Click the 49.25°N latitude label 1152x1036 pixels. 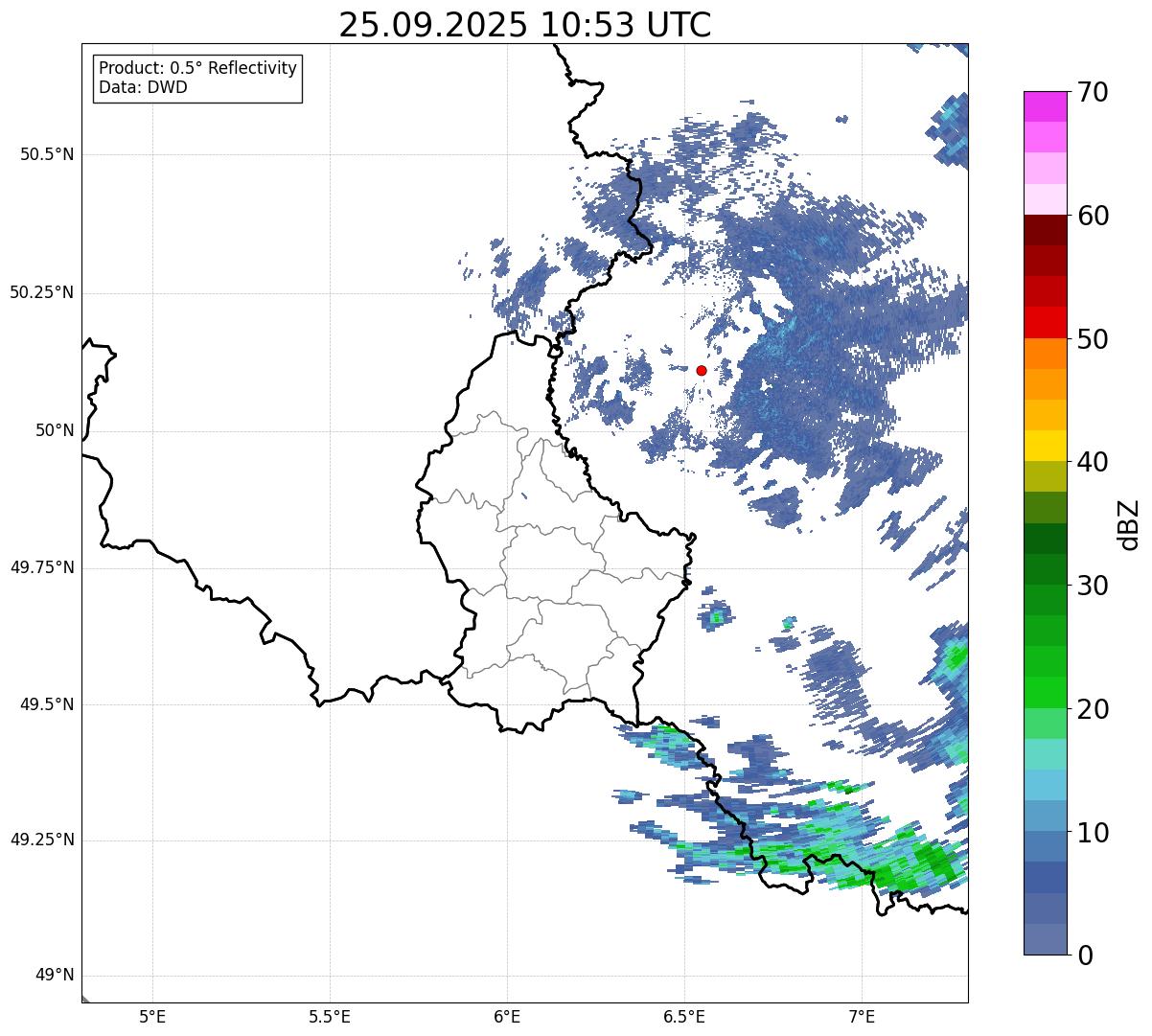pyautogui.click(x=41, y=840)
